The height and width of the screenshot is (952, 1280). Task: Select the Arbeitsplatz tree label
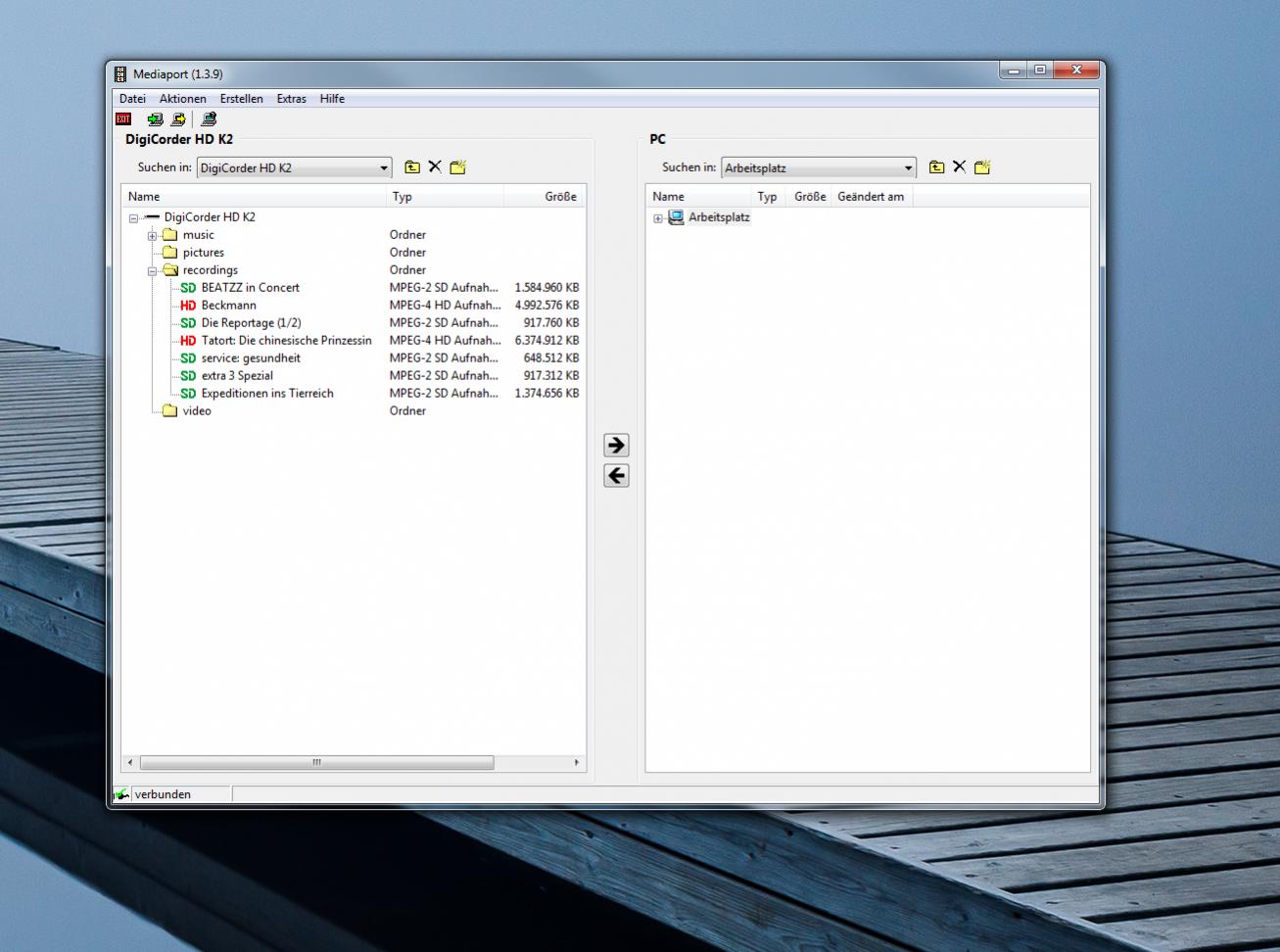click(x=719, y=217)
